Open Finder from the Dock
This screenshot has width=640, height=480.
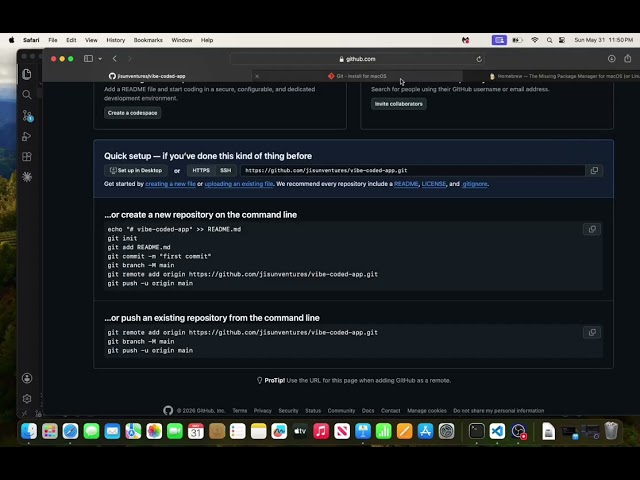coord(29,431)
